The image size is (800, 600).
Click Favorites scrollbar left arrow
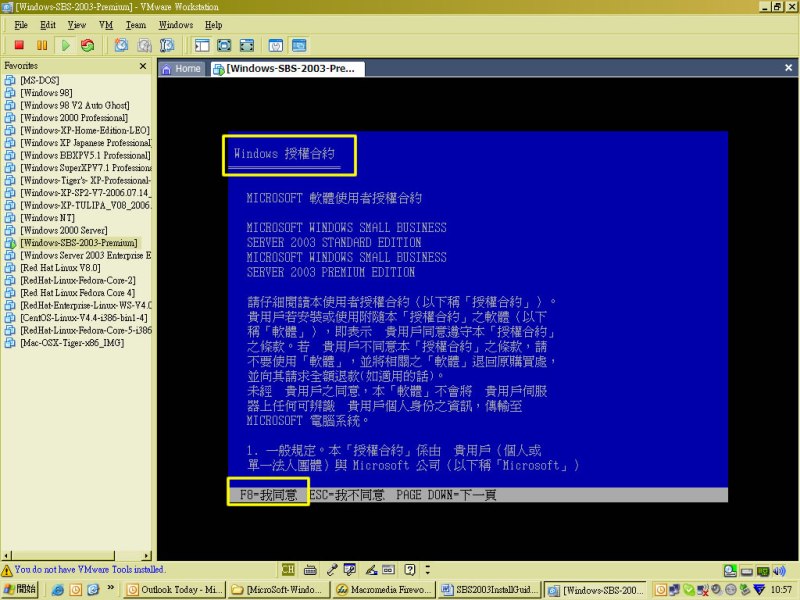(x=6, y=556)
